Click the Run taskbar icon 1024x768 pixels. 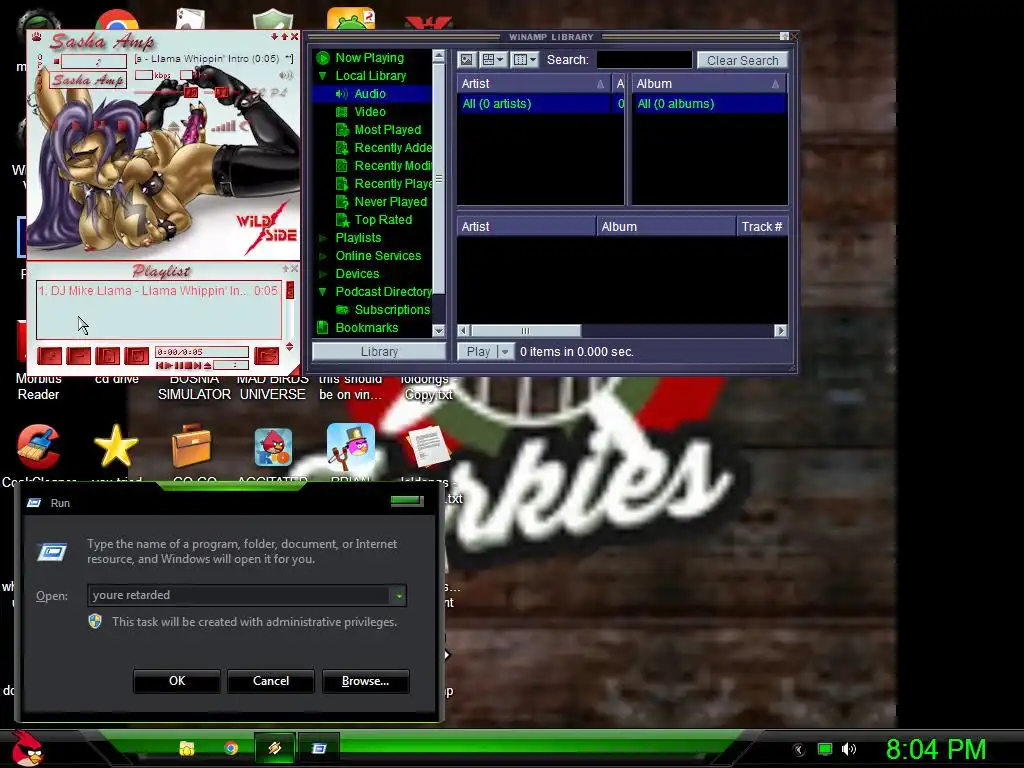tap(319, 748)
